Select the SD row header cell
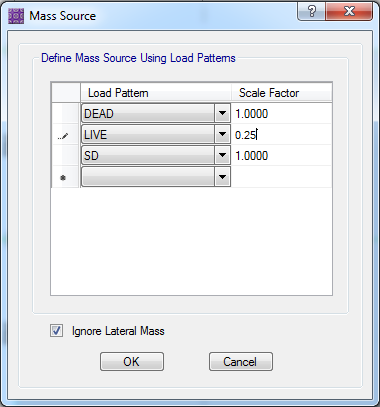The width and height of the screenshot is (380, 407). (x=65, y=156)
